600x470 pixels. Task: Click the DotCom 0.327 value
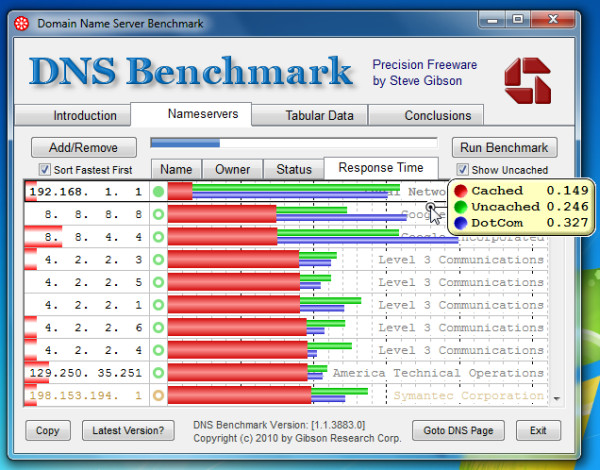pos(567,222)
